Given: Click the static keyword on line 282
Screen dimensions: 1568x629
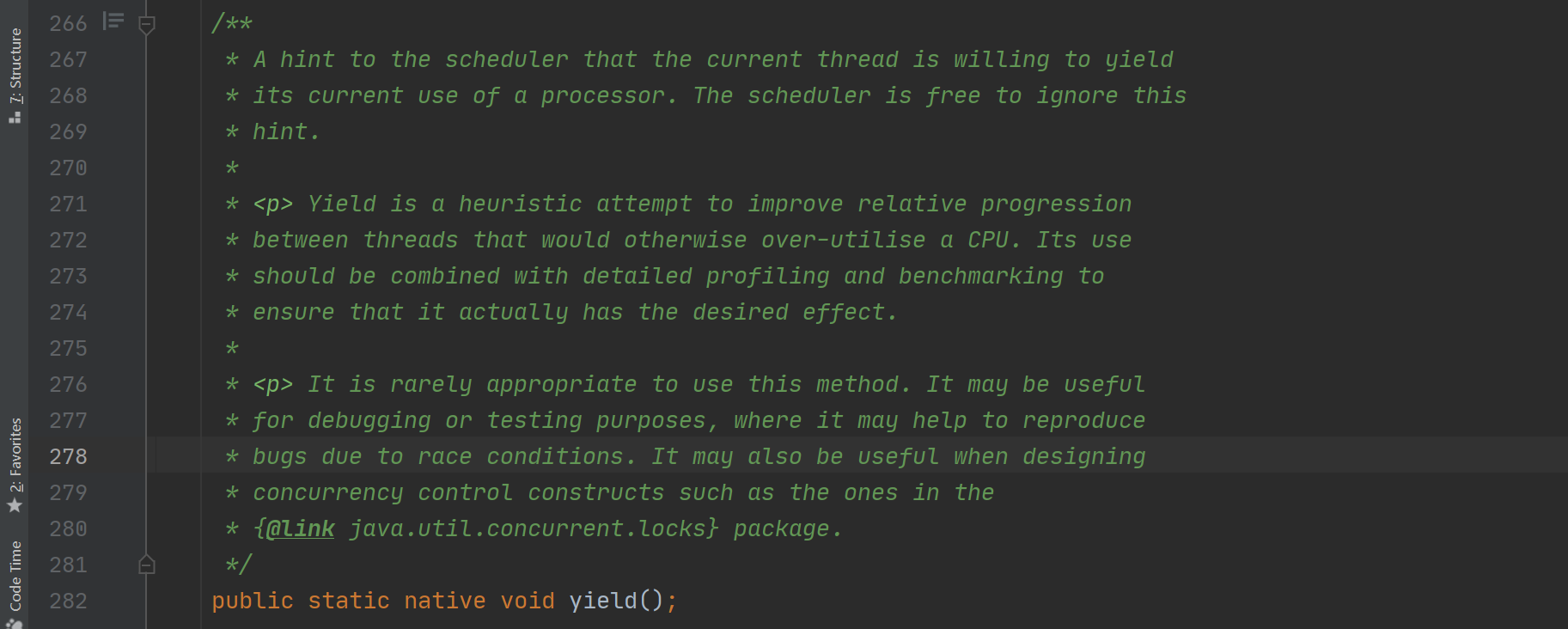Looking at the screenshot, I should pyautogui.click(x=349, y=601).
